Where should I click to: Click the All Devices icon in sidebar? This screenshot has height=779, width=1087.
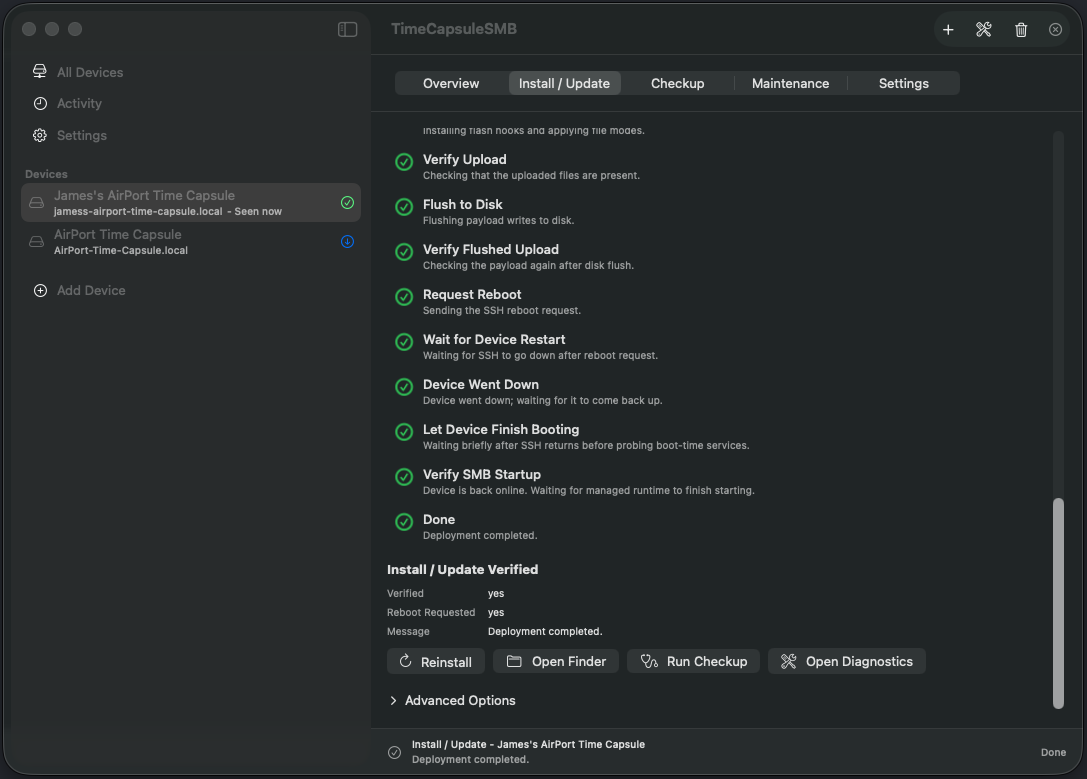click(40, 71)
